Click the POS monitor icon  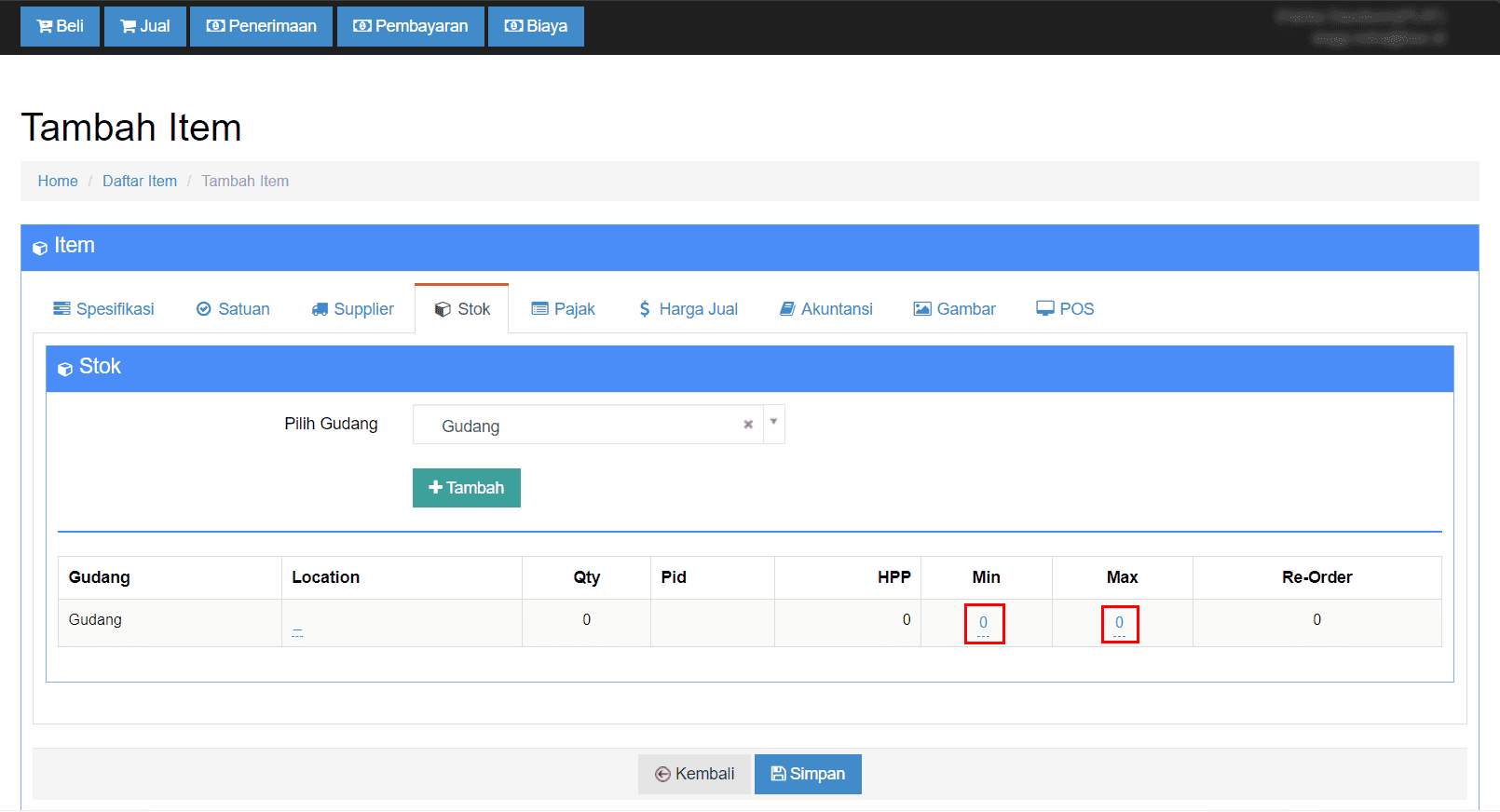click(x=1045, y=309)
